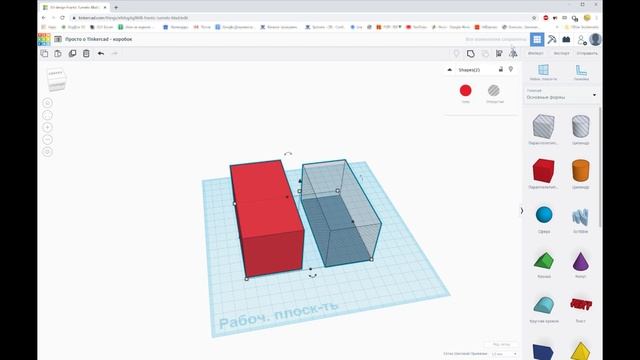Select the 3D design browser tab

click(x=75, y=7)
